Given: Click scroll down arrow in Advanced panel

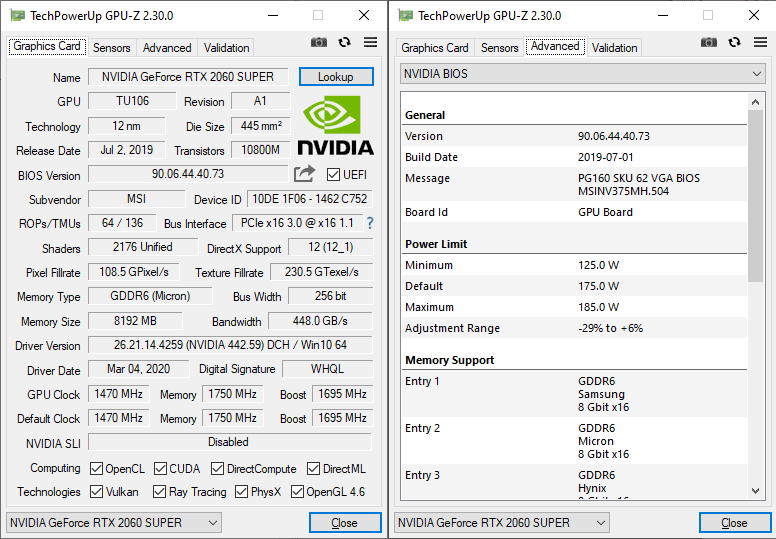Looking at the screenshot, I should pos(755,491).
